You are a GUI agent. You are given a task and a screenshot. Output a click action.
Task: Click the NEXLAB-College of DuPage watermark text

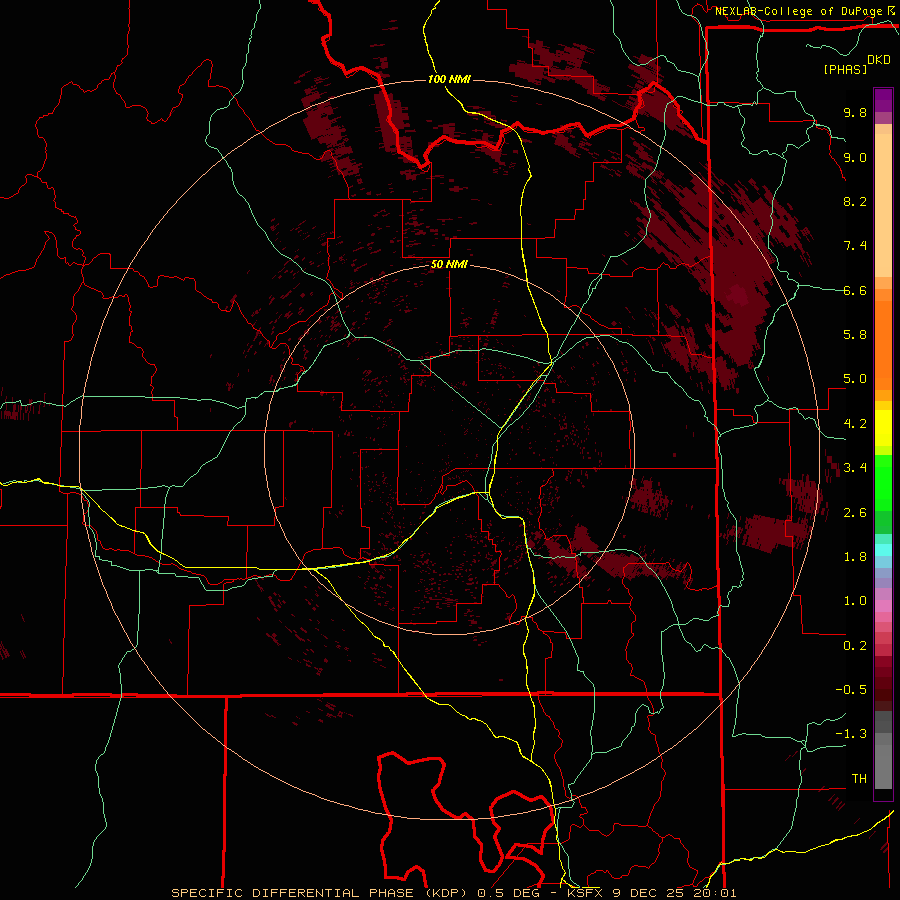[x=806, y=11]
